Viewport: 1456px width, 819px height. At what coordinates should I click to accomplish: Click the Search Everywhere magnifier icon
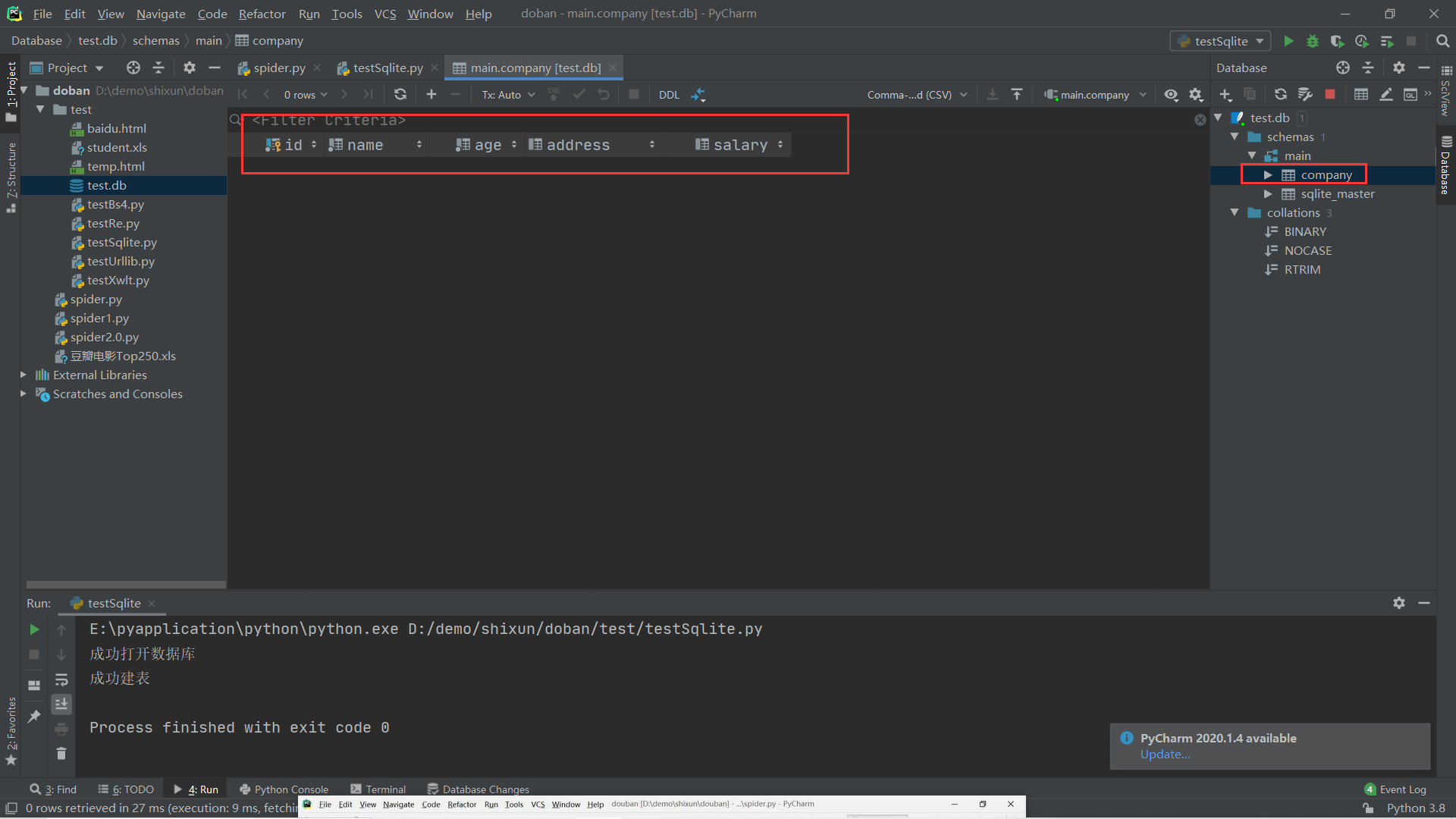[1442, 41]
